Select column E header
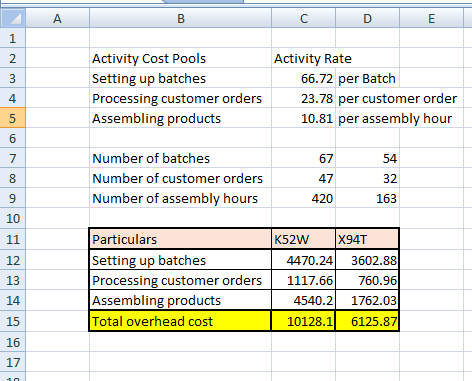This screenshot has height=381, width=472. click(x=431, y=18)
